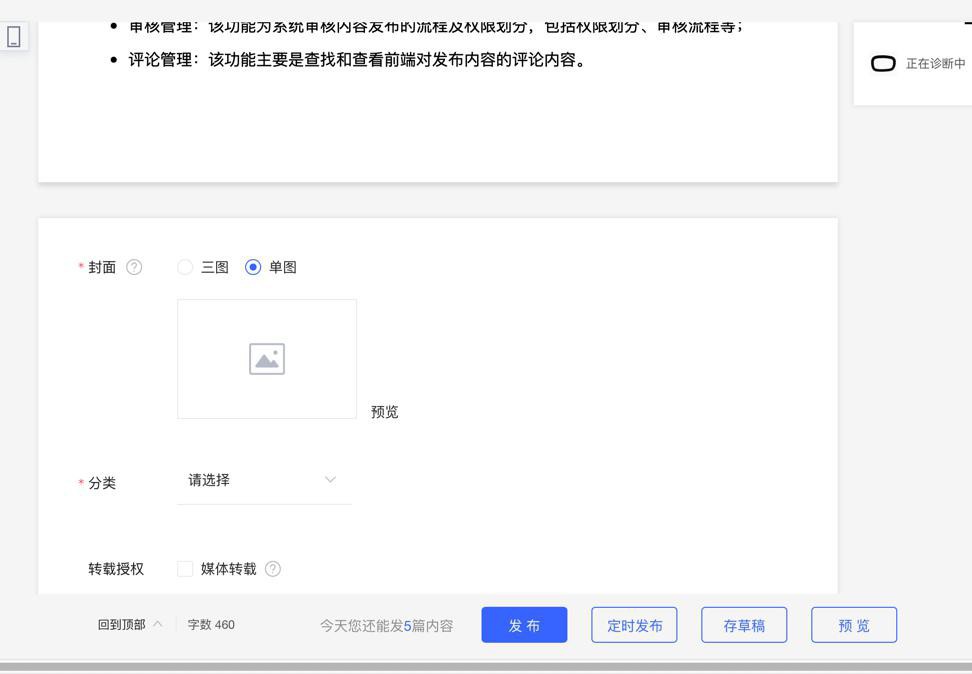Click the diagnosis status icon
The height and width of the screenshot is (674, 972).
(x=883, y=64)
